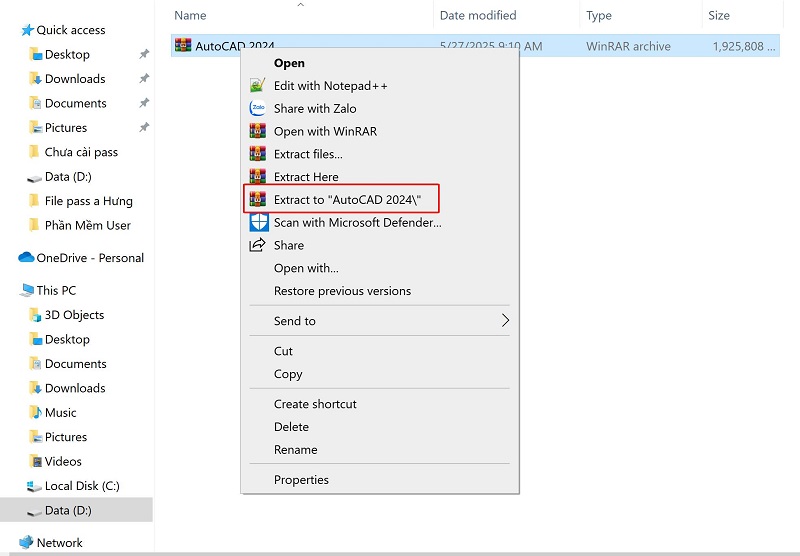Click the Quick access star icon
Viewport: 800px width, 556px height.
pos(28,30)
